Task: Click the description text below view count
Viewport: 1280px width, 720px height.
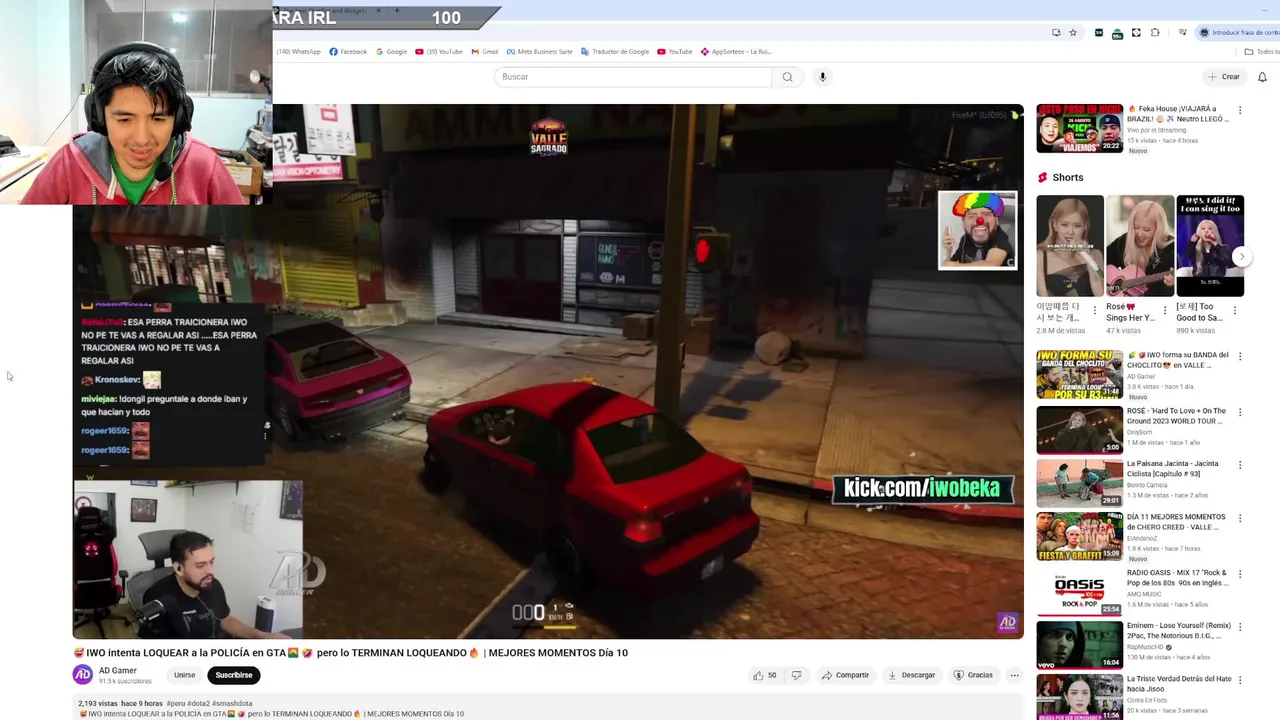Action: click(271, 714)
